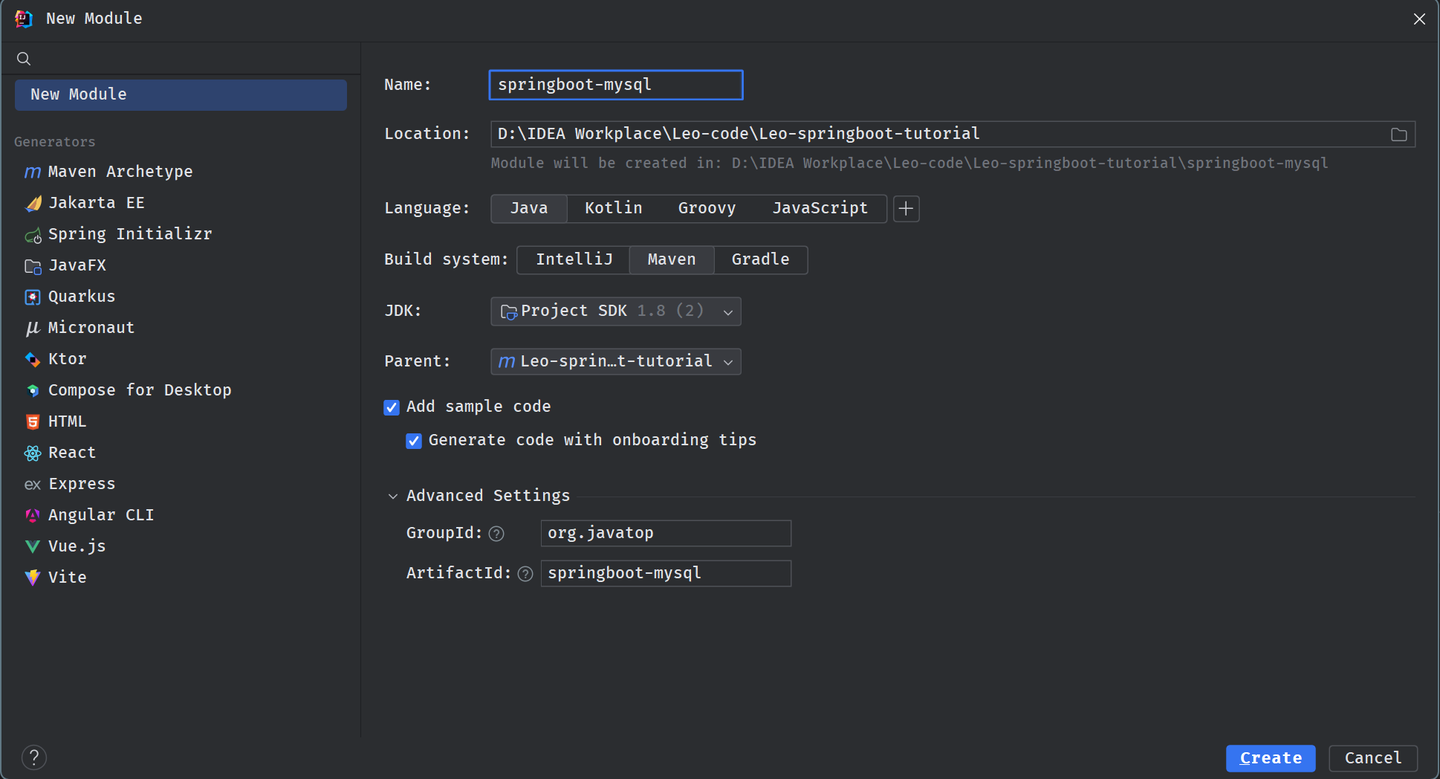Select the Maven Archetype generator icon
1440x779 pixels.
[32, 172]
